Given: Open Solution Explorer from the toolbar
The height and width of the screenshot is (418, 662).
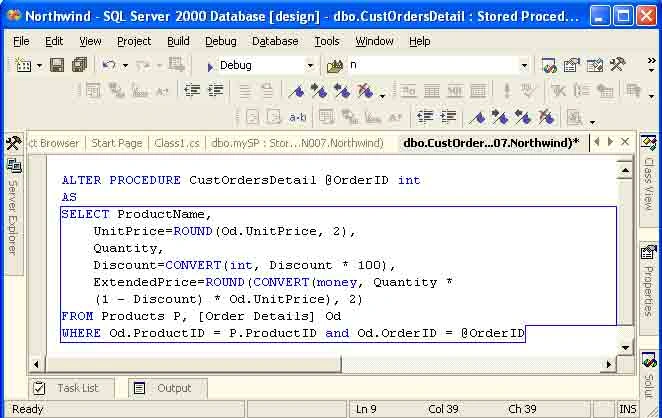Looking at the screenshot, I should (x=548, y=65).
